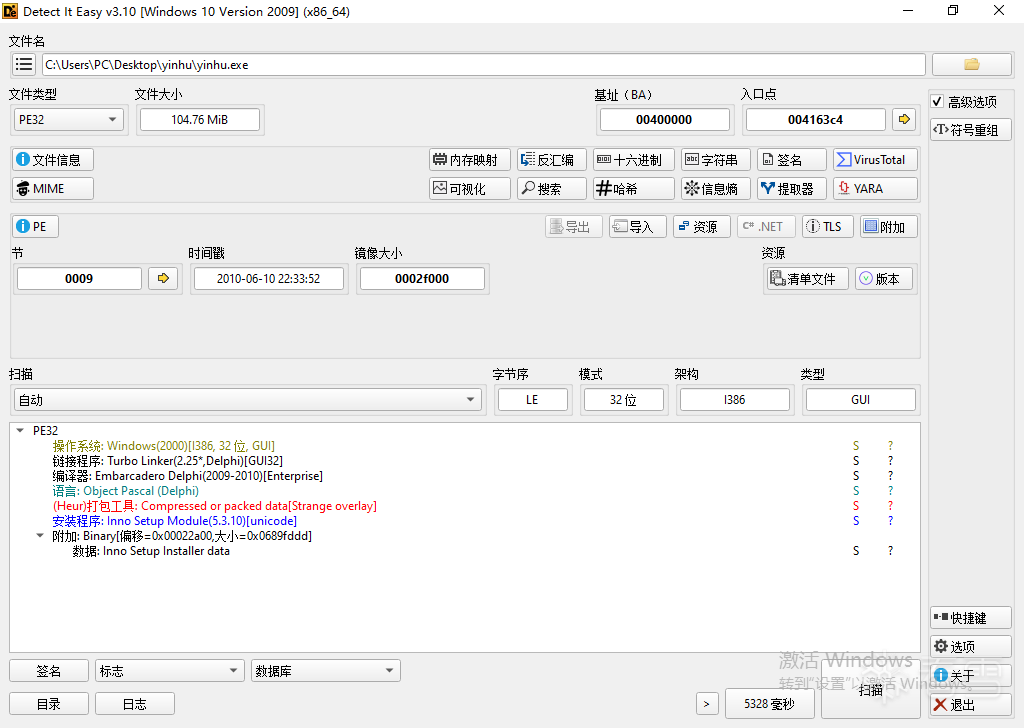Open 反汇编 disassembler
The height and width of the screenshot is (728, 1024).
pos(552,160)
